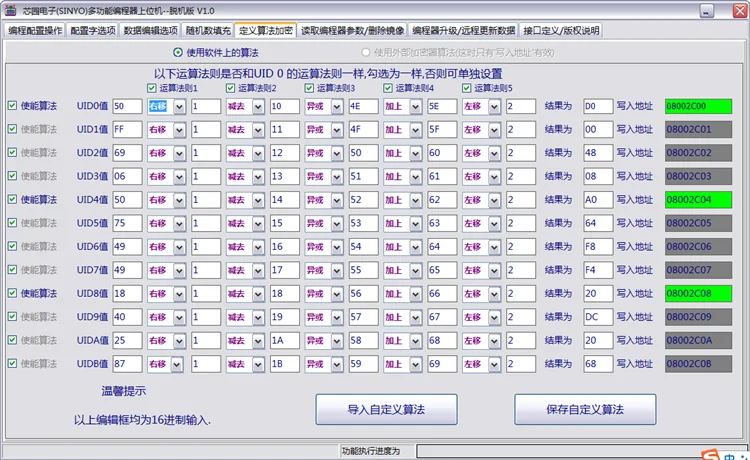Open the 右移 dropdown in UID0 row
The height and width of the screenshot is (460, 750).
[x=179, y=107]
